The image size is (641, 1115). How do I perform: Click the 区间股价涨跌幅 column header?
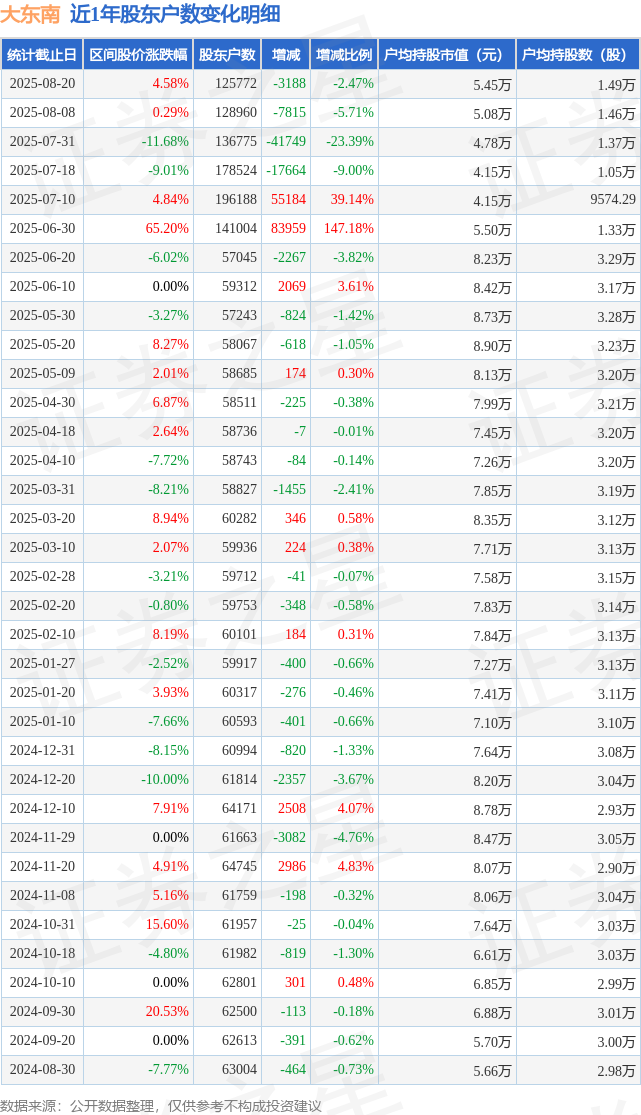click(138, 55)
